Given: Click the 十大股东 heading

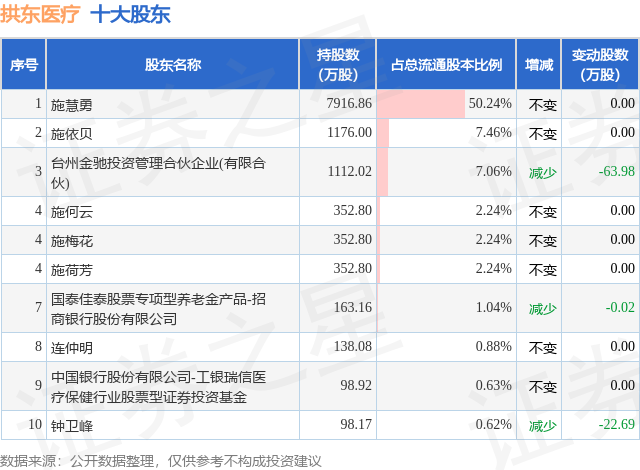Looking at the screenshot, I should 130,14.
